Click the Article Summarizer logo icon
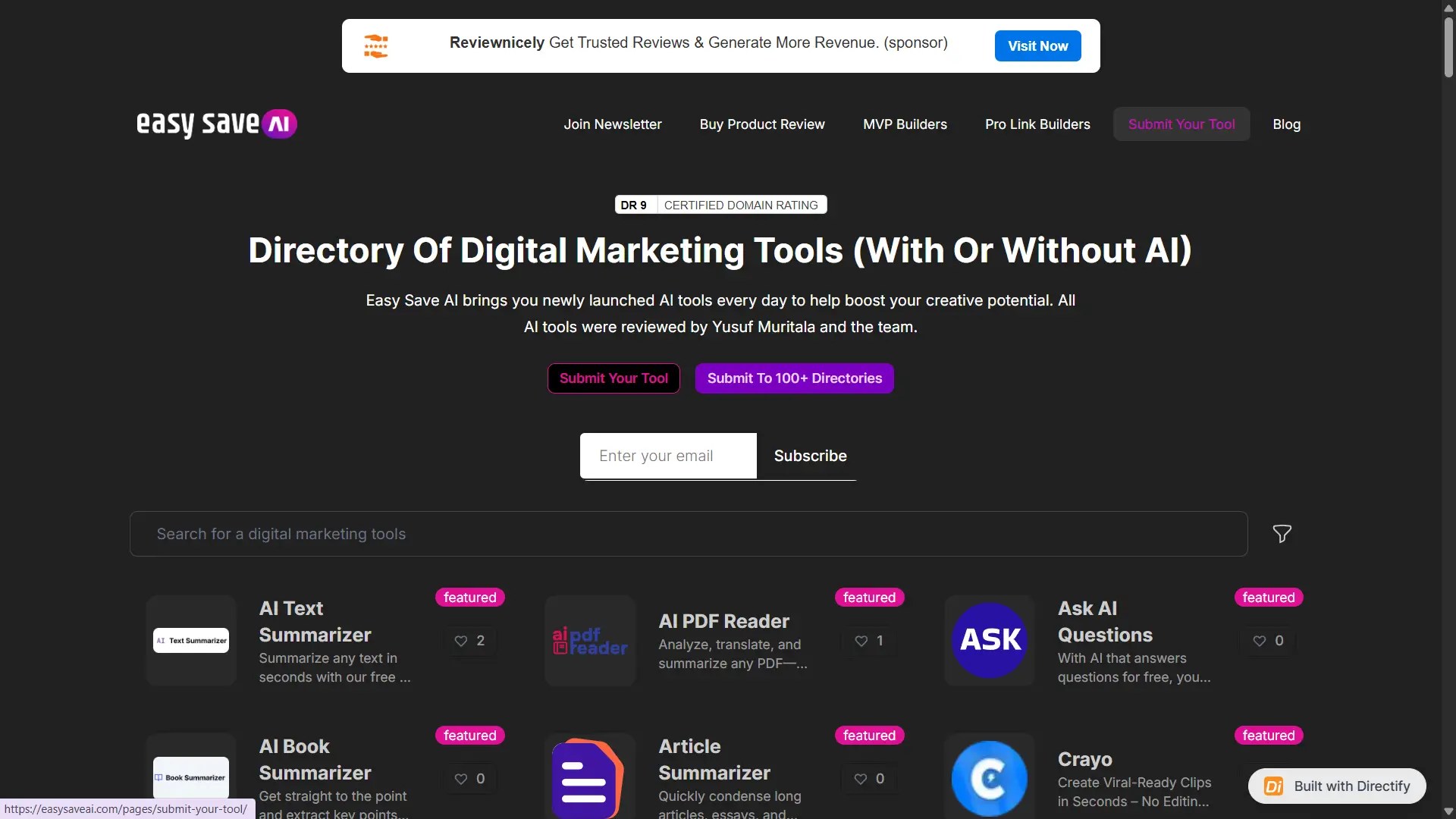1456x819 pixels. [x=590, y=777]
